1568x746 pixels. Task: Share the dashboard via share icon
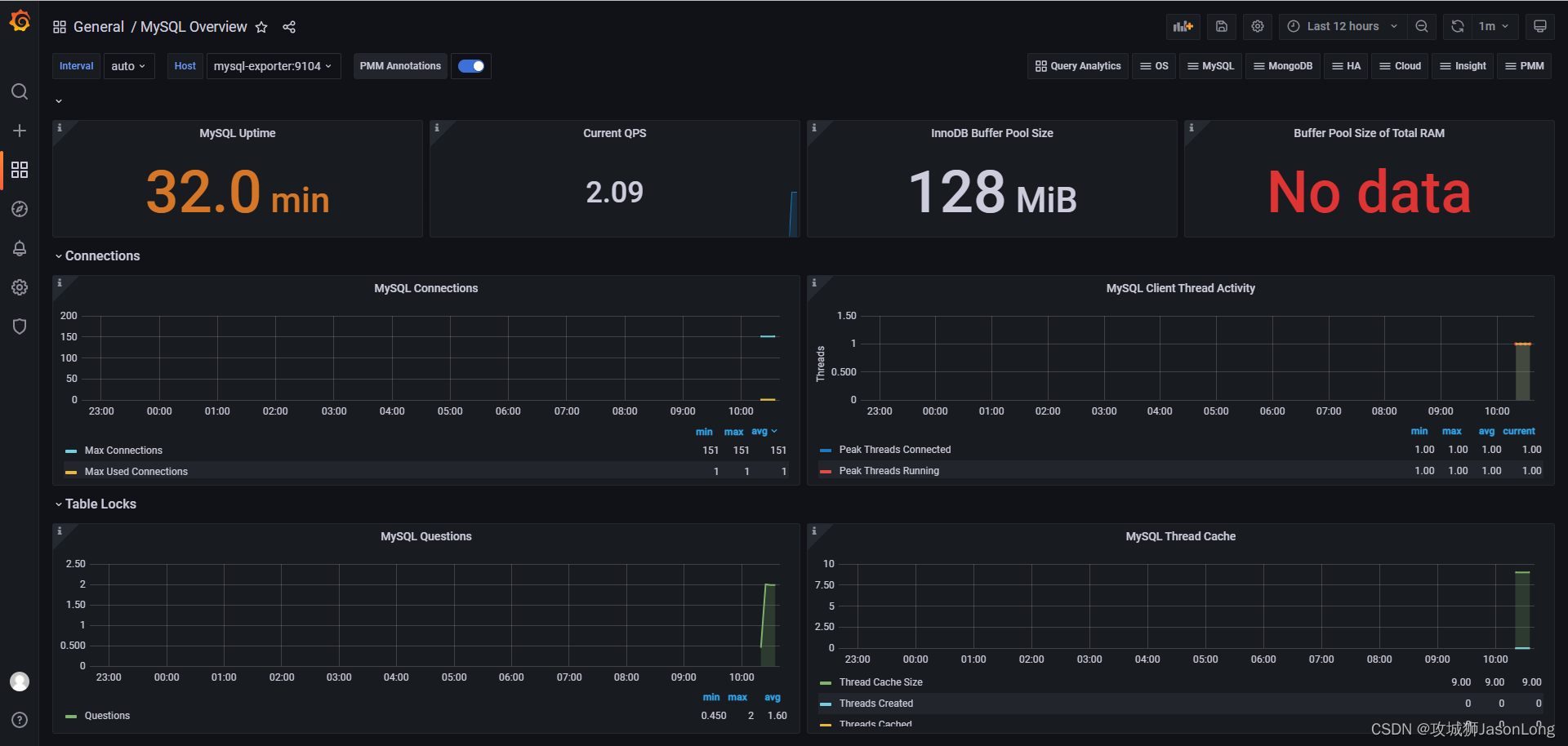[x=289, y=27]
